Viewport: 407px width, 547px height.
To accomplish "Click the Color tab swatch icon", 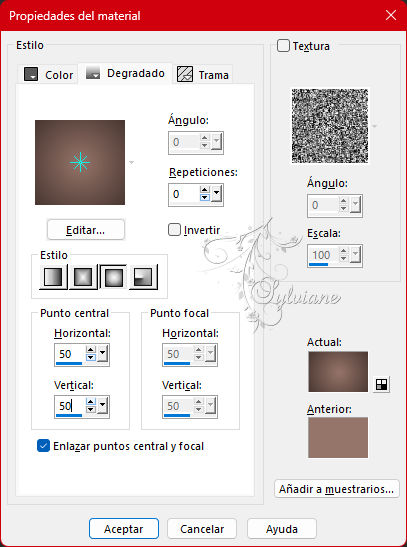I will click(31, 74).
